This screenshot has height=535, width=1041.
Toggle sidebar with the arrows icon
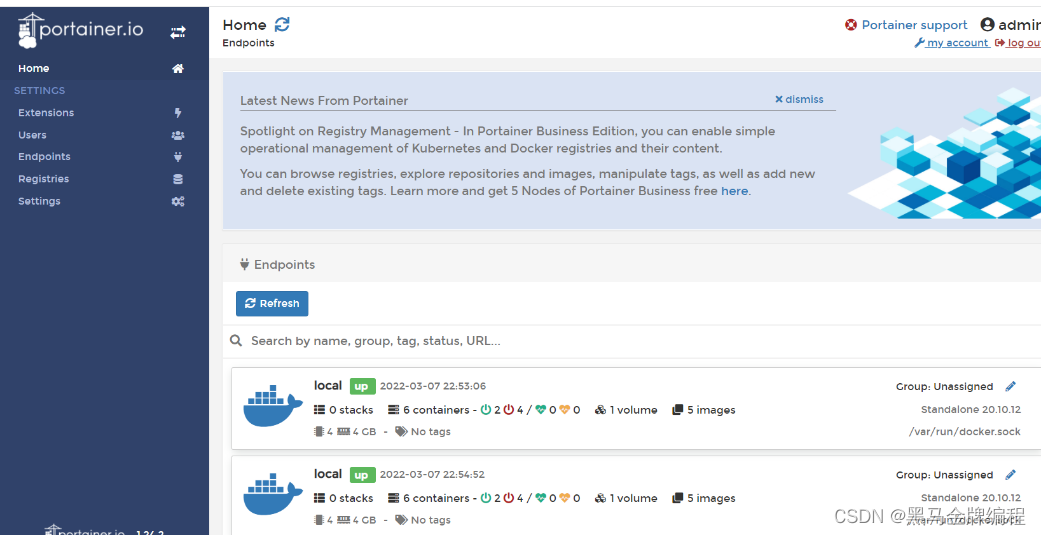click(178, 32)
